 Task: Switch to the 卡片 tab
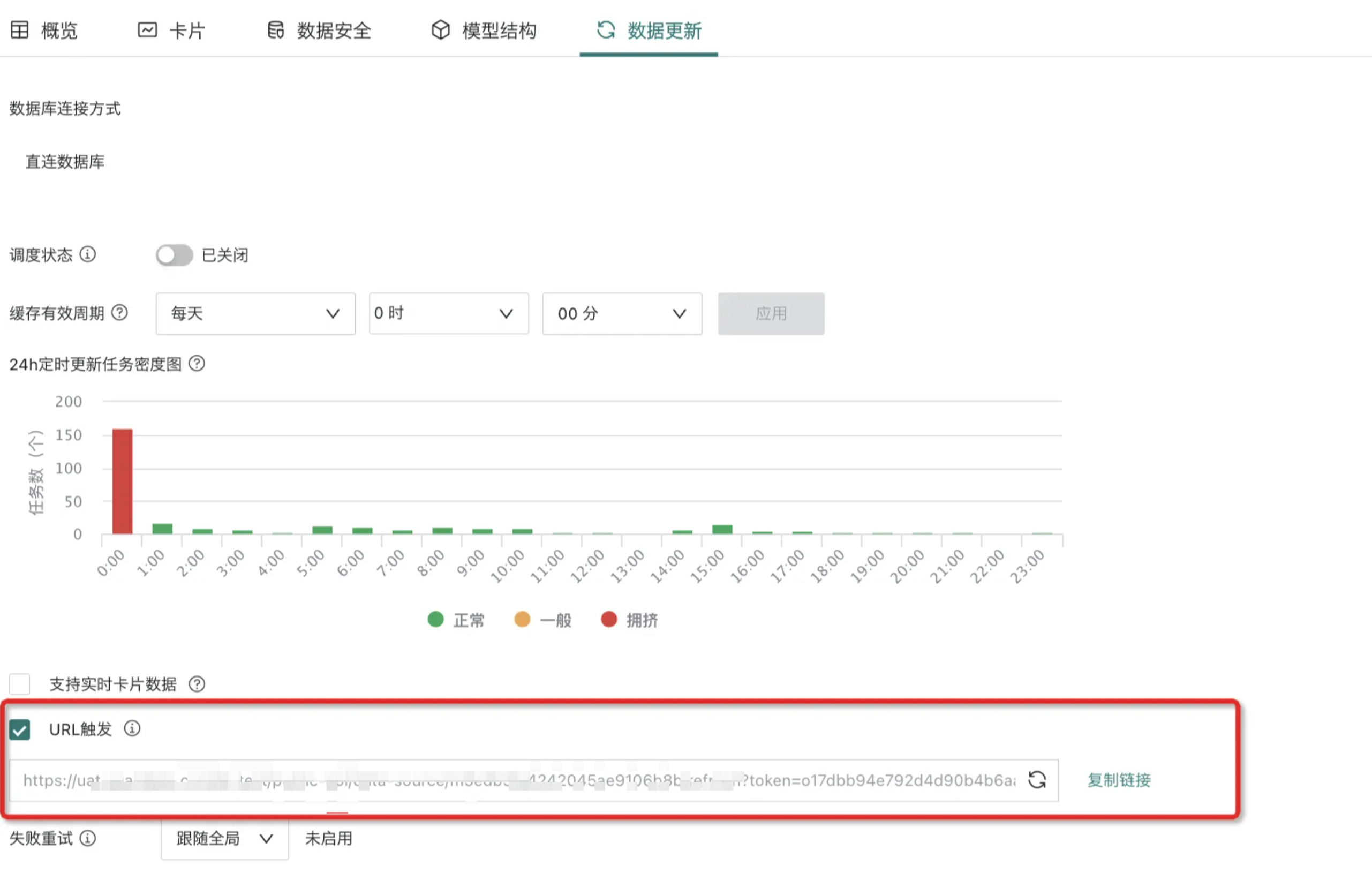(x=171, y=30)
